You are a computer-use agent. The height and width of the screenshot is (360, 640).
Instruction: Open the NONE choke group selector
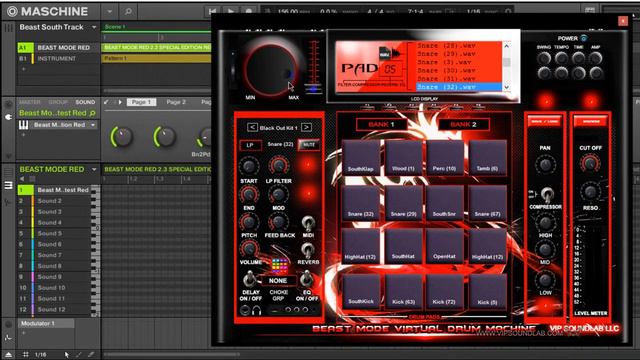(278, 281)
